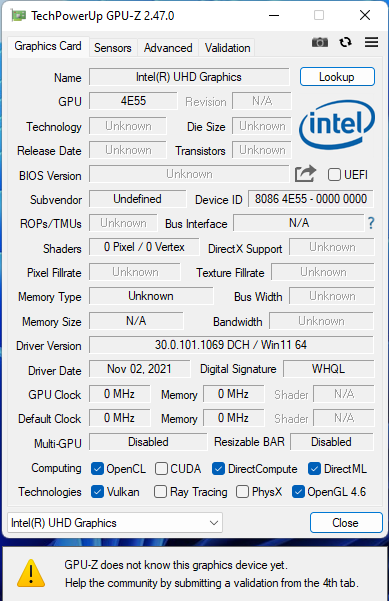
Task: Uncheck the Vulkan checkbox
Action: [x=97, y=492]
